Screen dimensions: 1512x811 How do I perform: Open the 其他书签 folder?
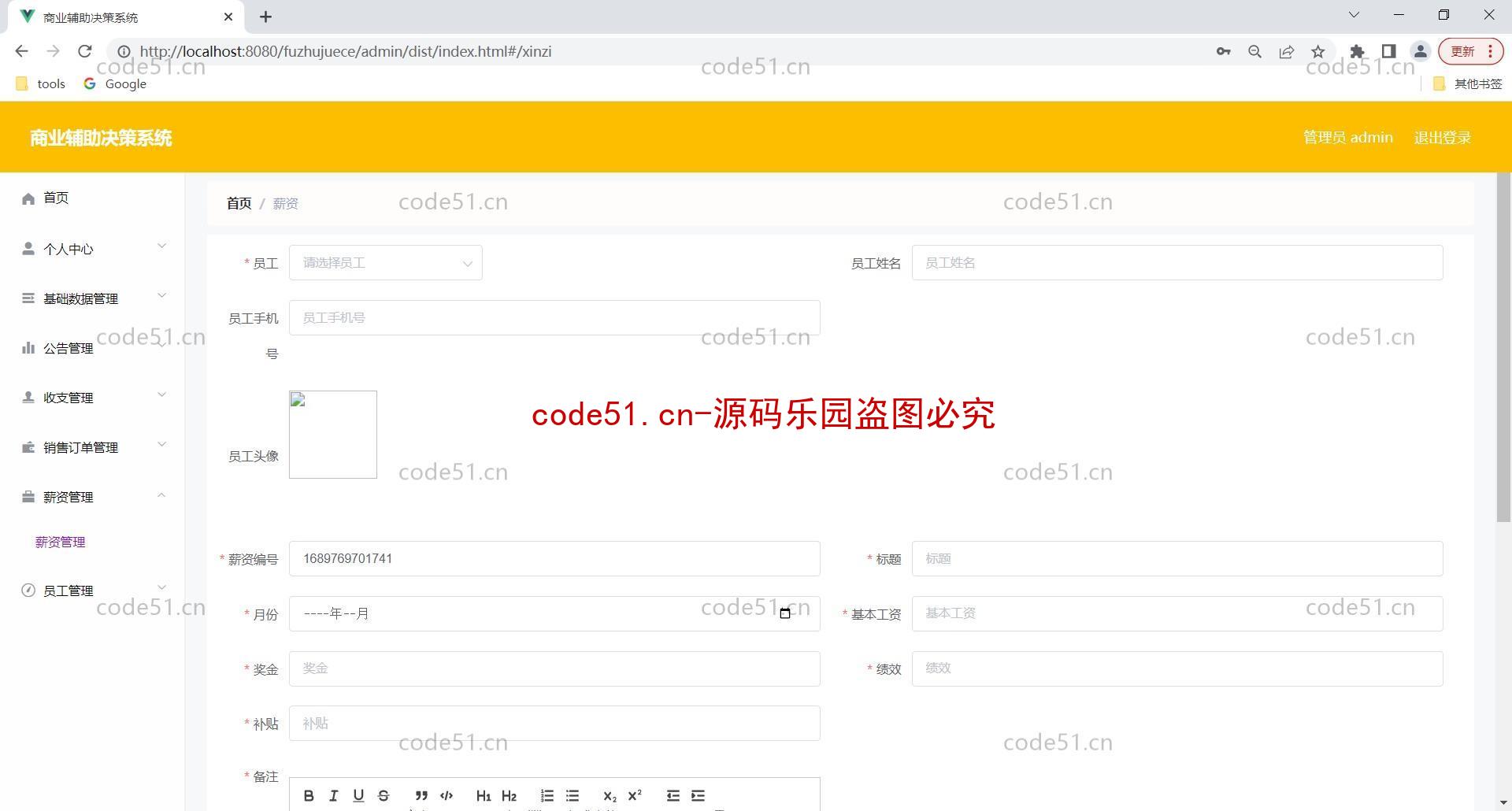point(1467,83)
